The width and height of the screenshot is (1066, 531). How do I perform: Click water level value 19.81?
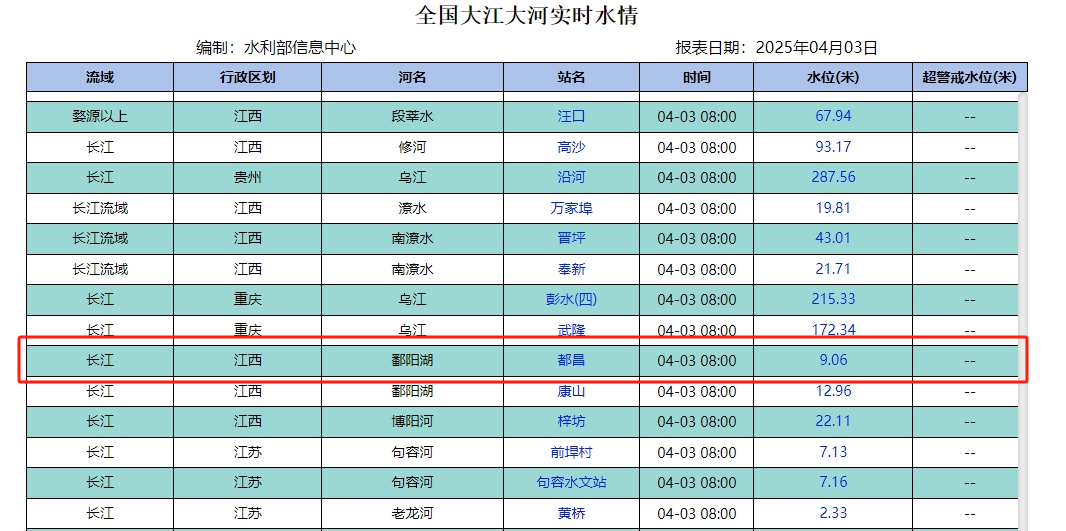(833, 207)
